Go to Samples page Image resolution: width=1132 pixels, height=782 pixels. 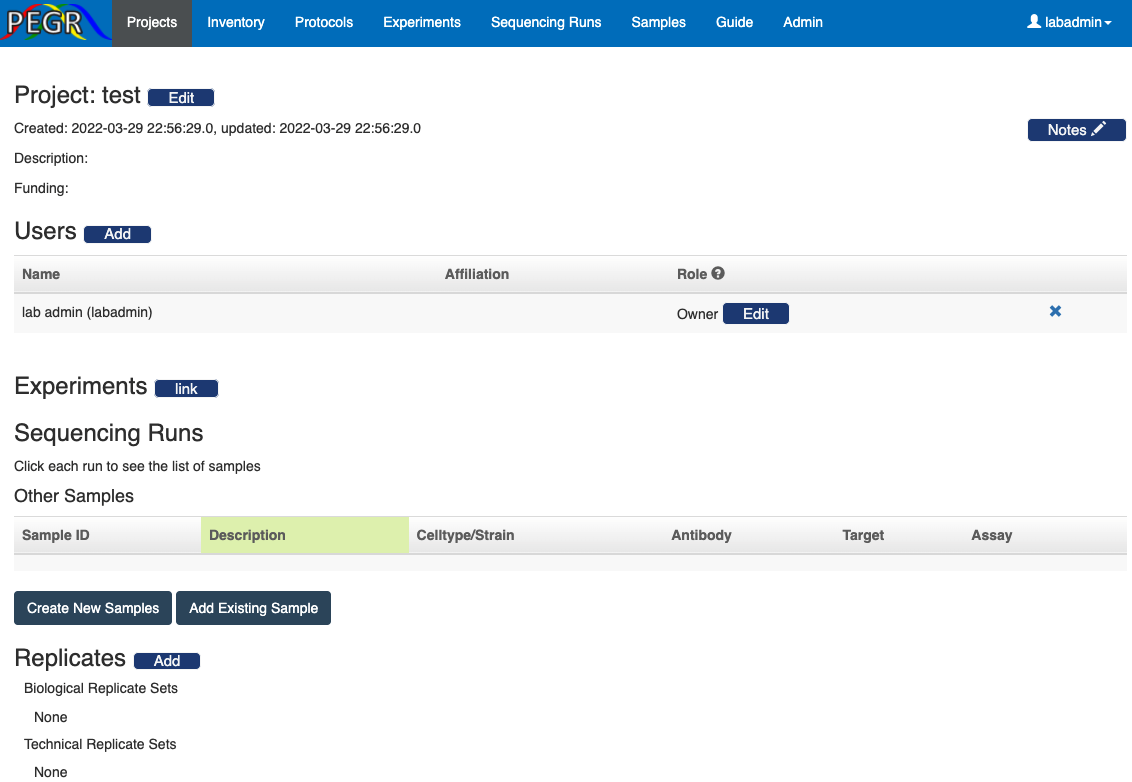(x=658, y=22)
